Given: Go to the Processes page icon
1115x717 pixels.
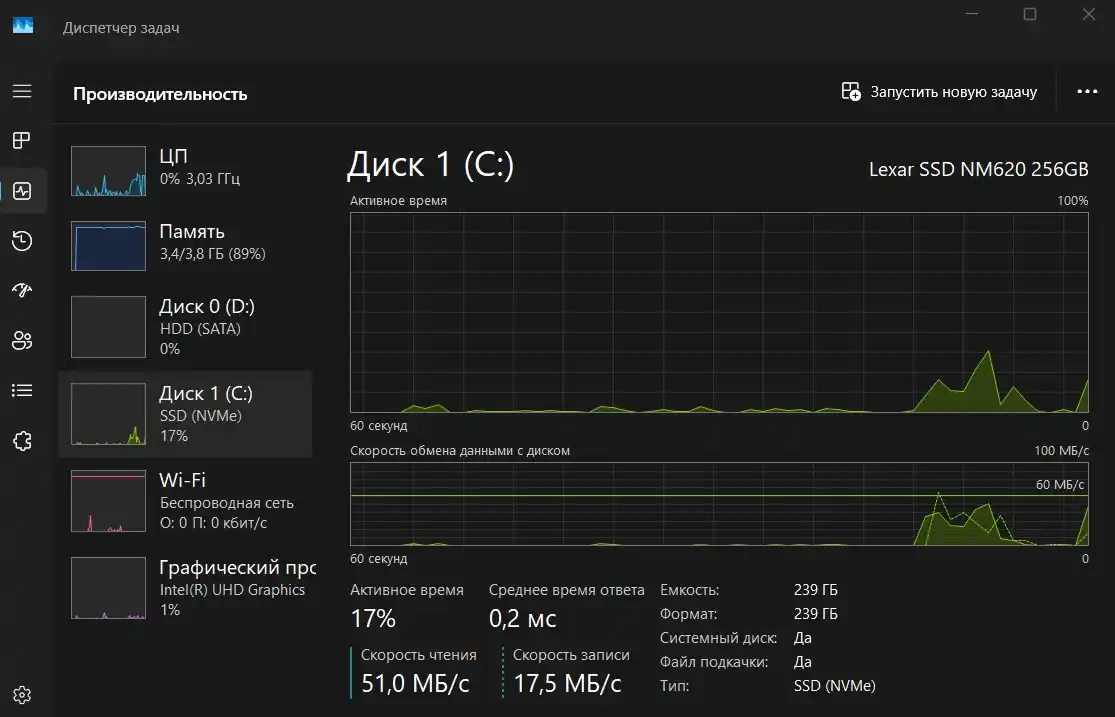Looking at the screenshot, I should coord(22,140).
